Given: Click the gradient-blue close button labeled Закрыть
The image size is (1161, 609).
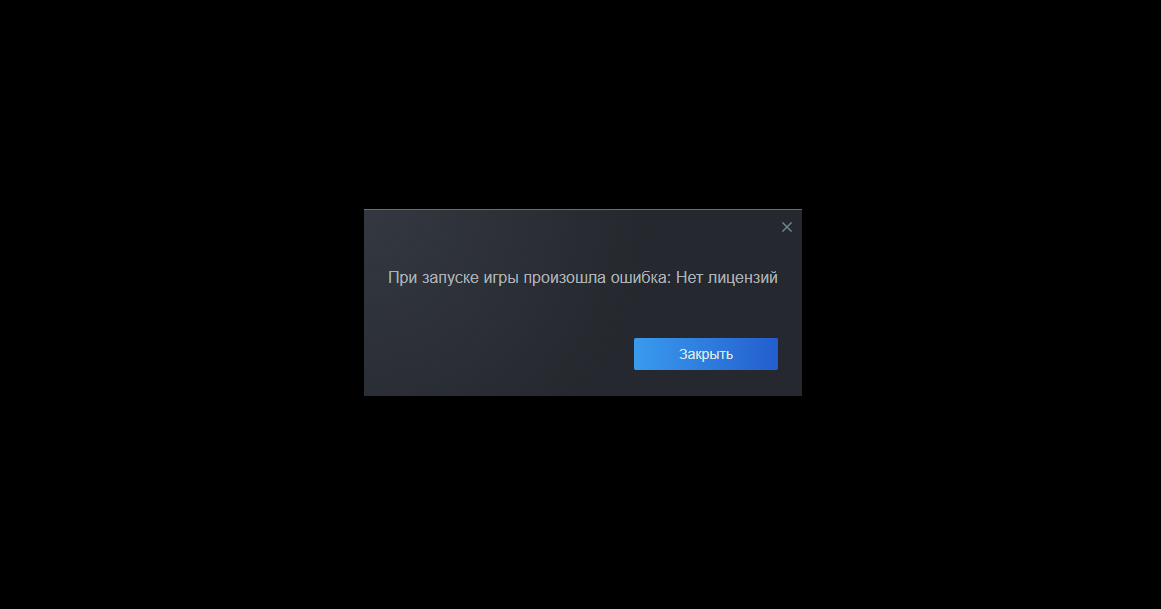Looking at the screenshot, I should point(706,354).
